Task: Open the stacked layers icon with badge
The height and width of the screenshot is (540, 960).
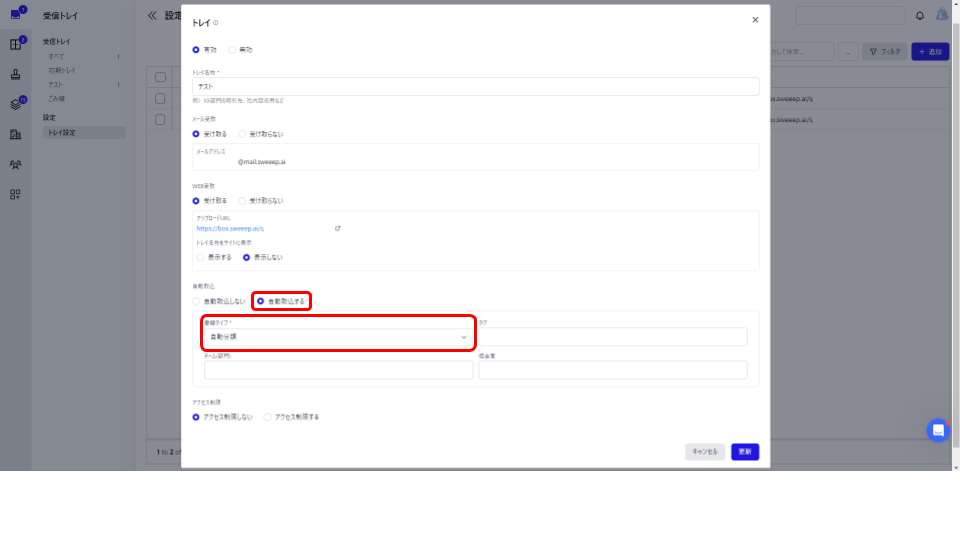Action: point(15,104)
